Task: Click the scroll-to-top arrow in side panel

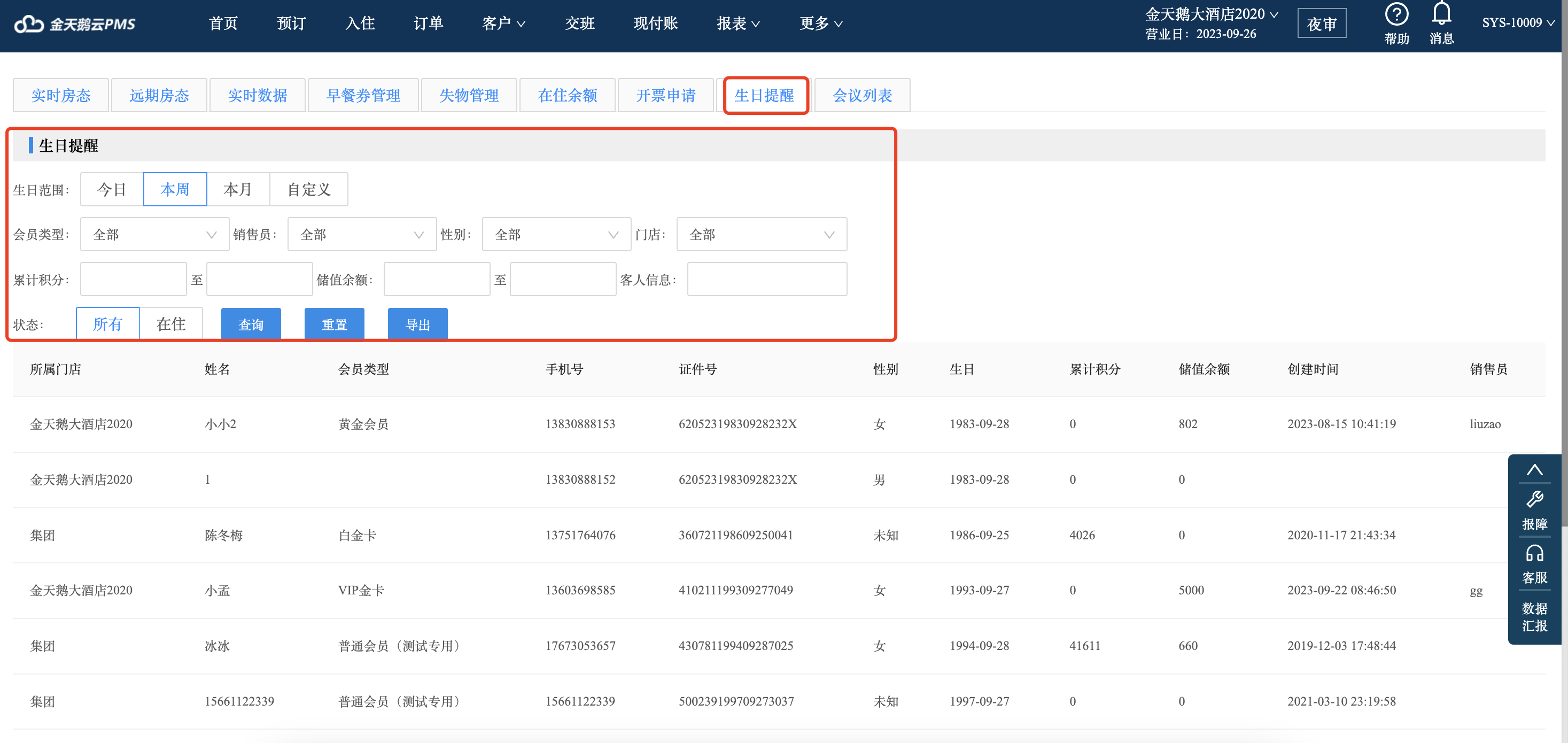Action: 1534,469
